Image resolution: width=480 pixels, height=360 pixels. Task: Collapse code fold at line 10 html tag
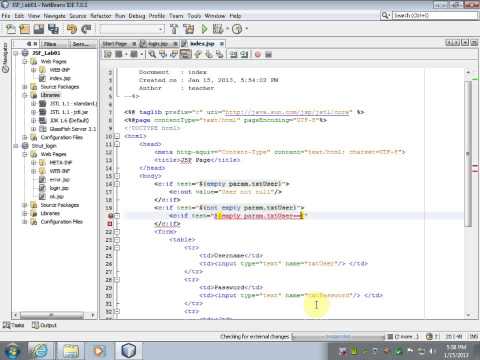pos(117,136)
